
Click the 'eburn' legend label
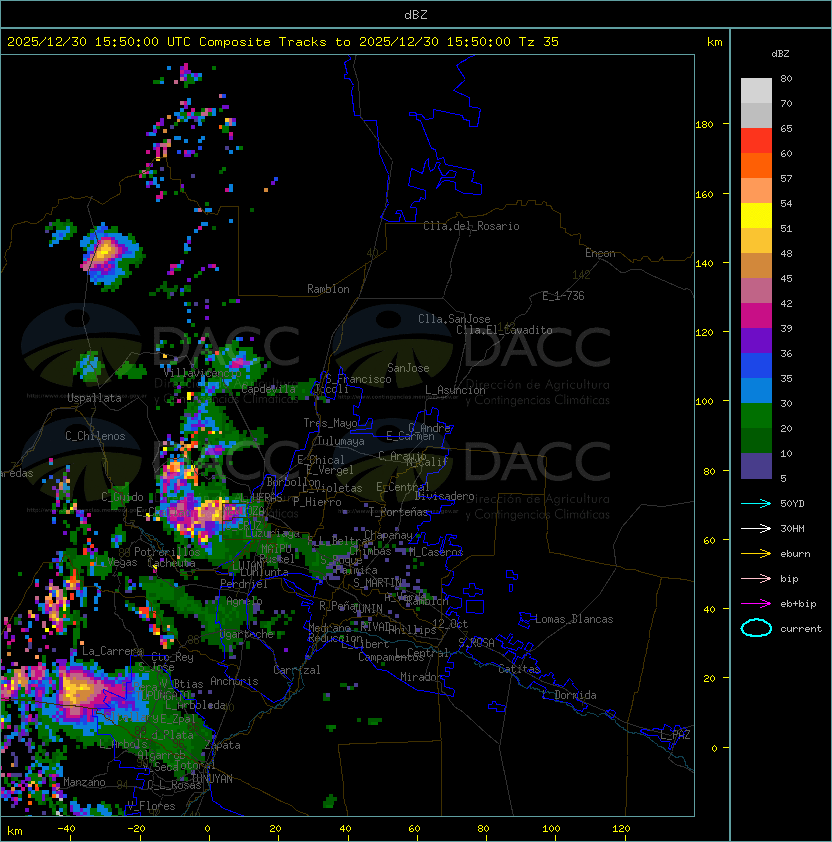tap(795, 554)
